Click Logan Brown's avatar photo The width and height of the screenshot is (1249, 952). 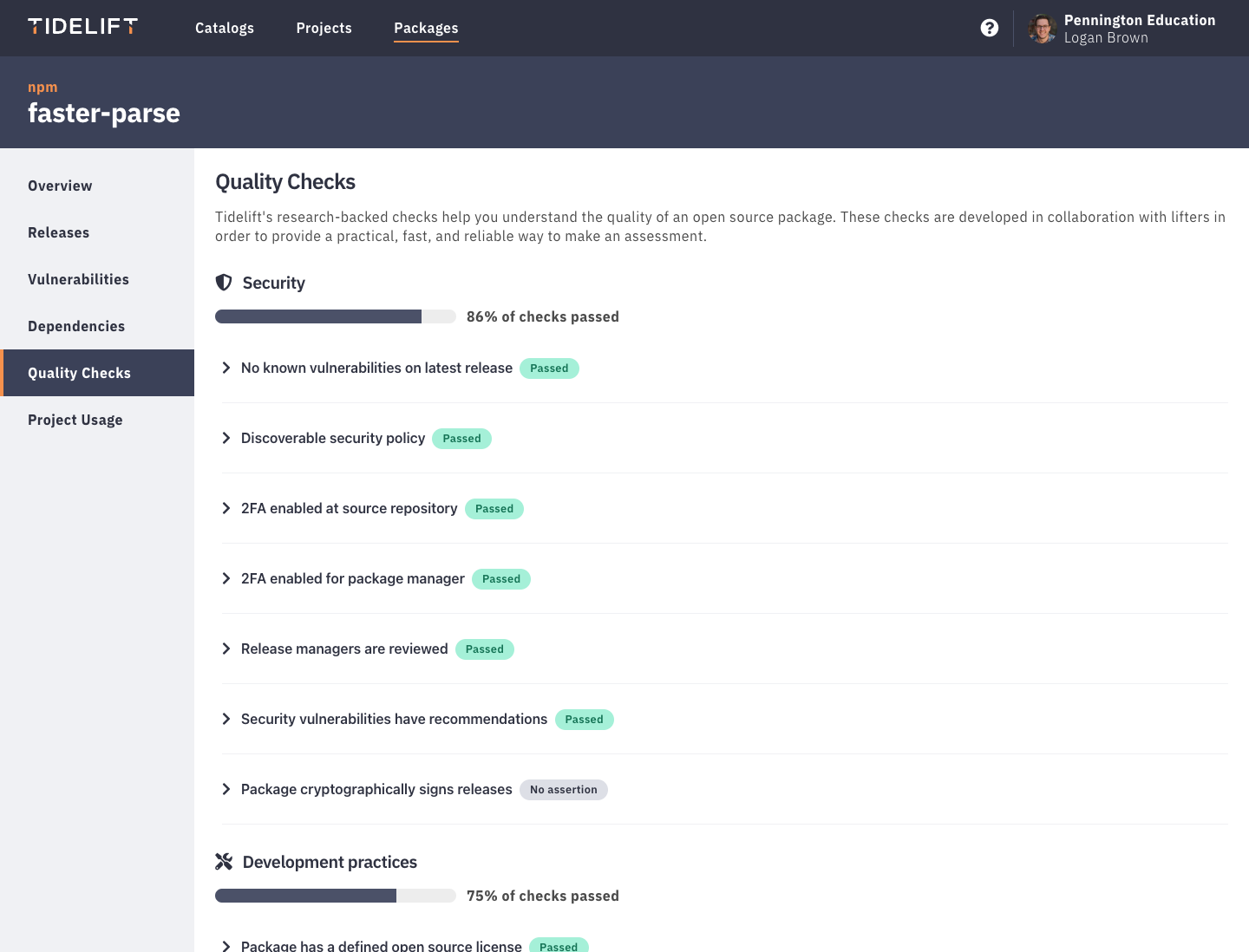(1042, 29)
